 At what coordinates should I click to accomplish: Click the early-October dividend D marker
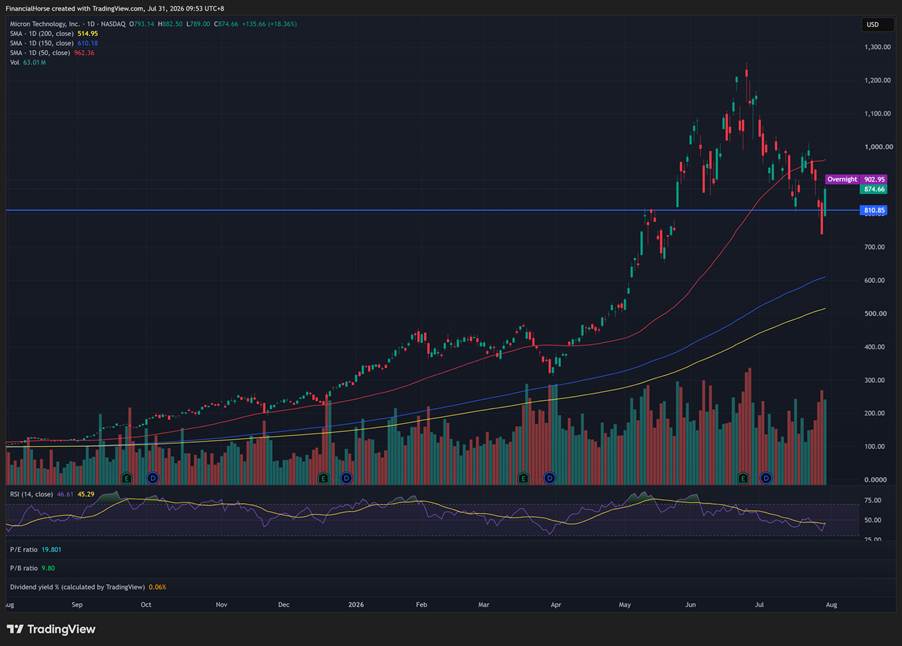(x=152, y=478)
